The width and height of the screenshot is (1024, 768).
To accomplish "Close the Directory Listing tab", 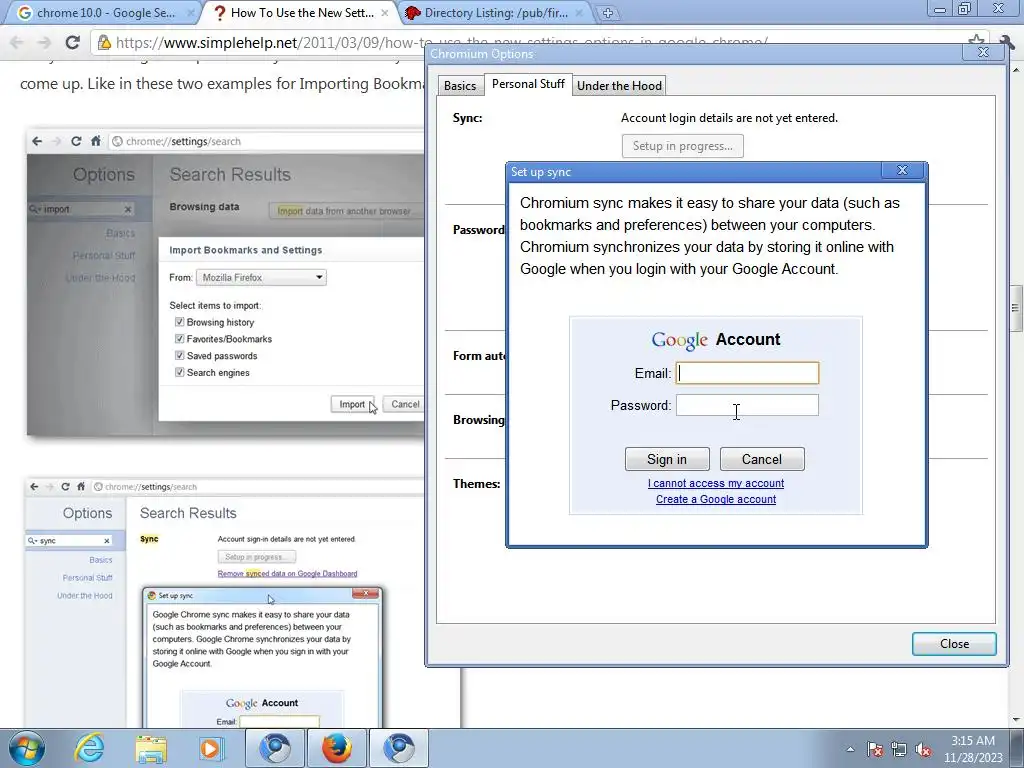I will pos(579,12).
